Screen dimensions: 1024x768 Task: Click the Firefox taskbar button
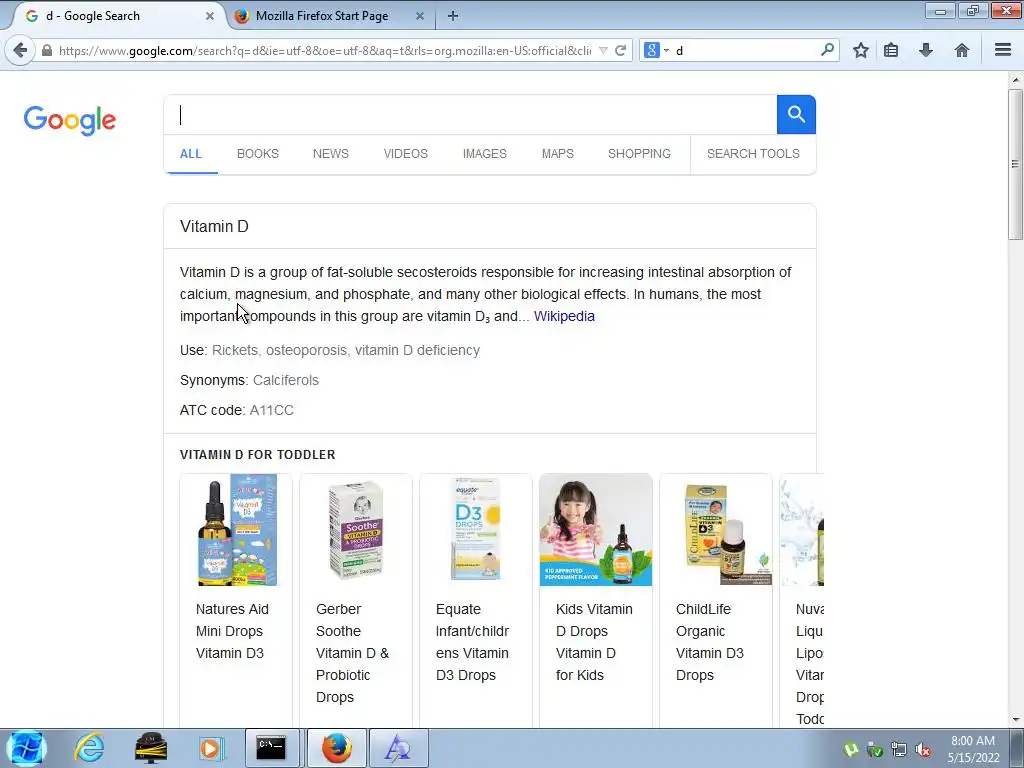[336, 748]
